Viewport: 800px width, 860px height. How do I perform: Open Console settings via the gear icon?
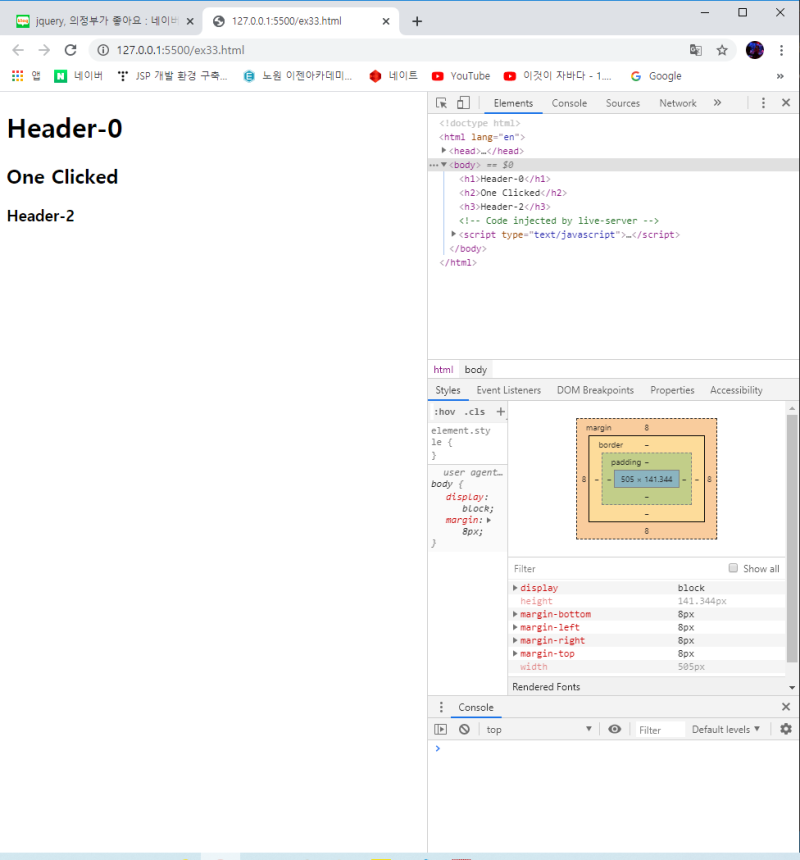(786, 729)
